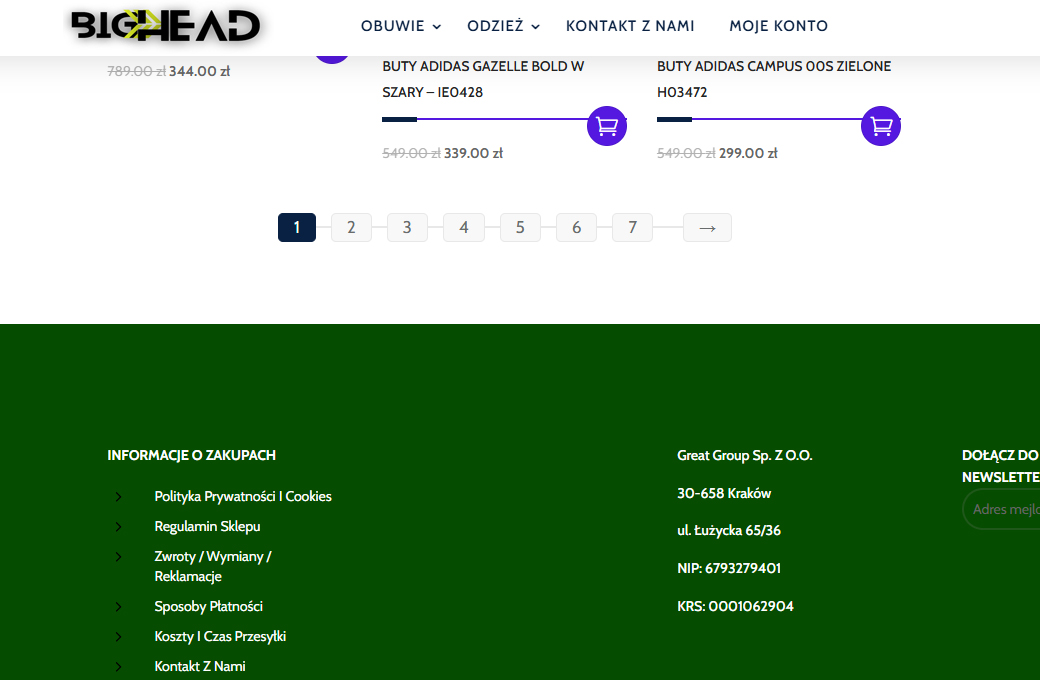The width and height of the screenshot is (1040, 680).
Task: Click the 299.00 zł price
Action: (748, 153)
